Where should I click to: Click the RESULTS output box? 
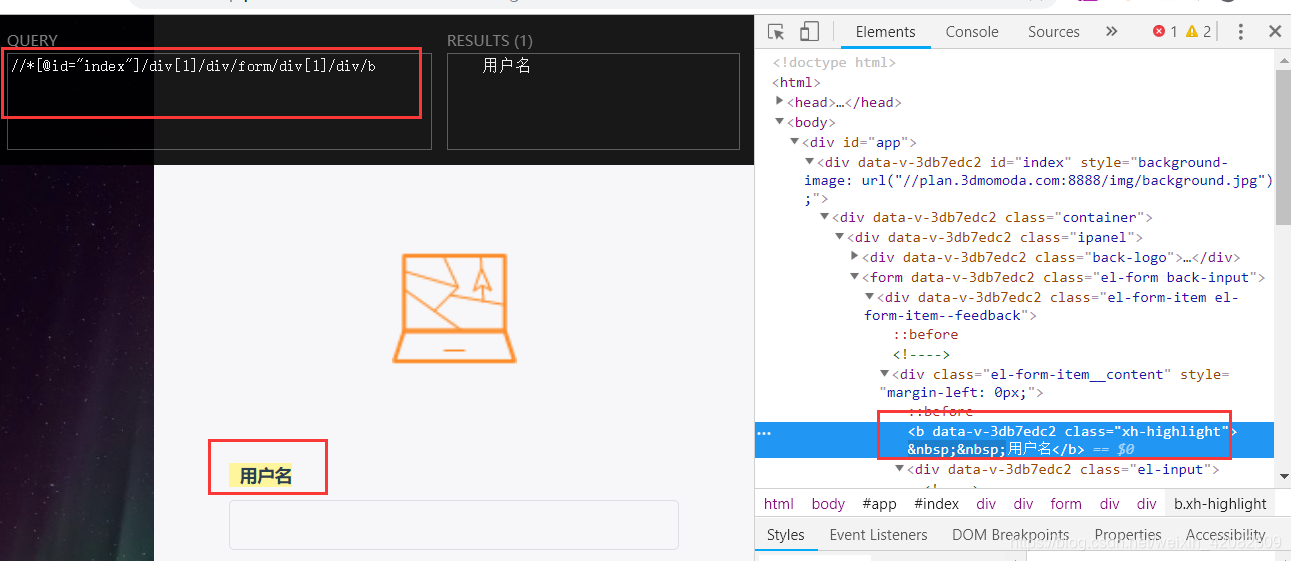pyautogui.click(x=593, y=101)
